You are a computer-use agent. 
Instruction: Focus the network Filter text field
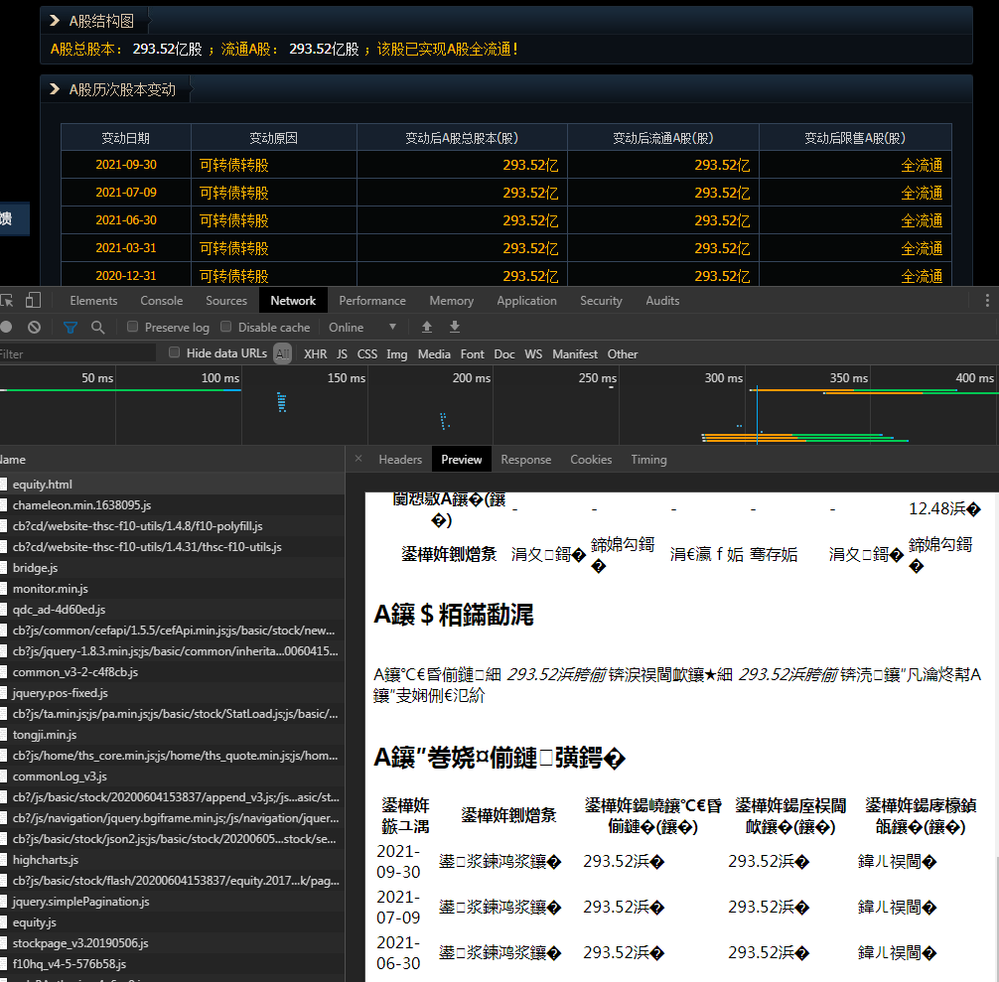(78, 354)
